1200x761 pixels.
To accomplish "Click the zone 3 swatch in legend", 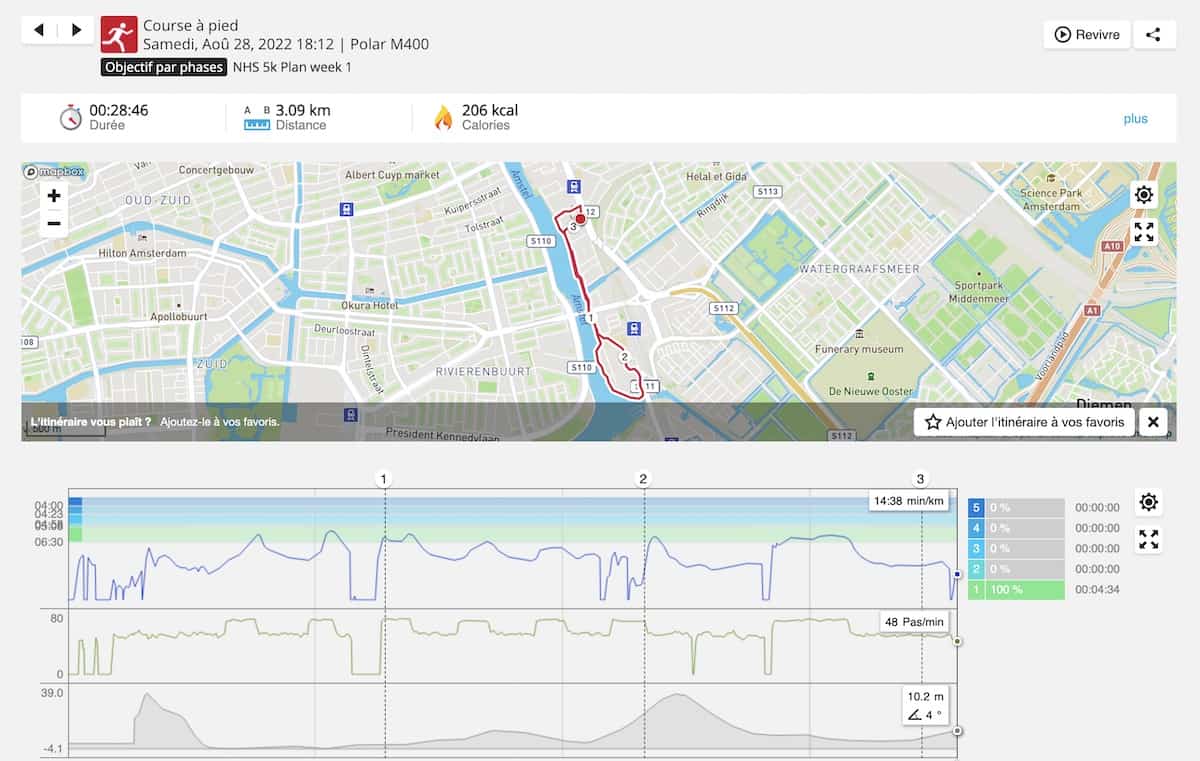I will tap(977, 548).
